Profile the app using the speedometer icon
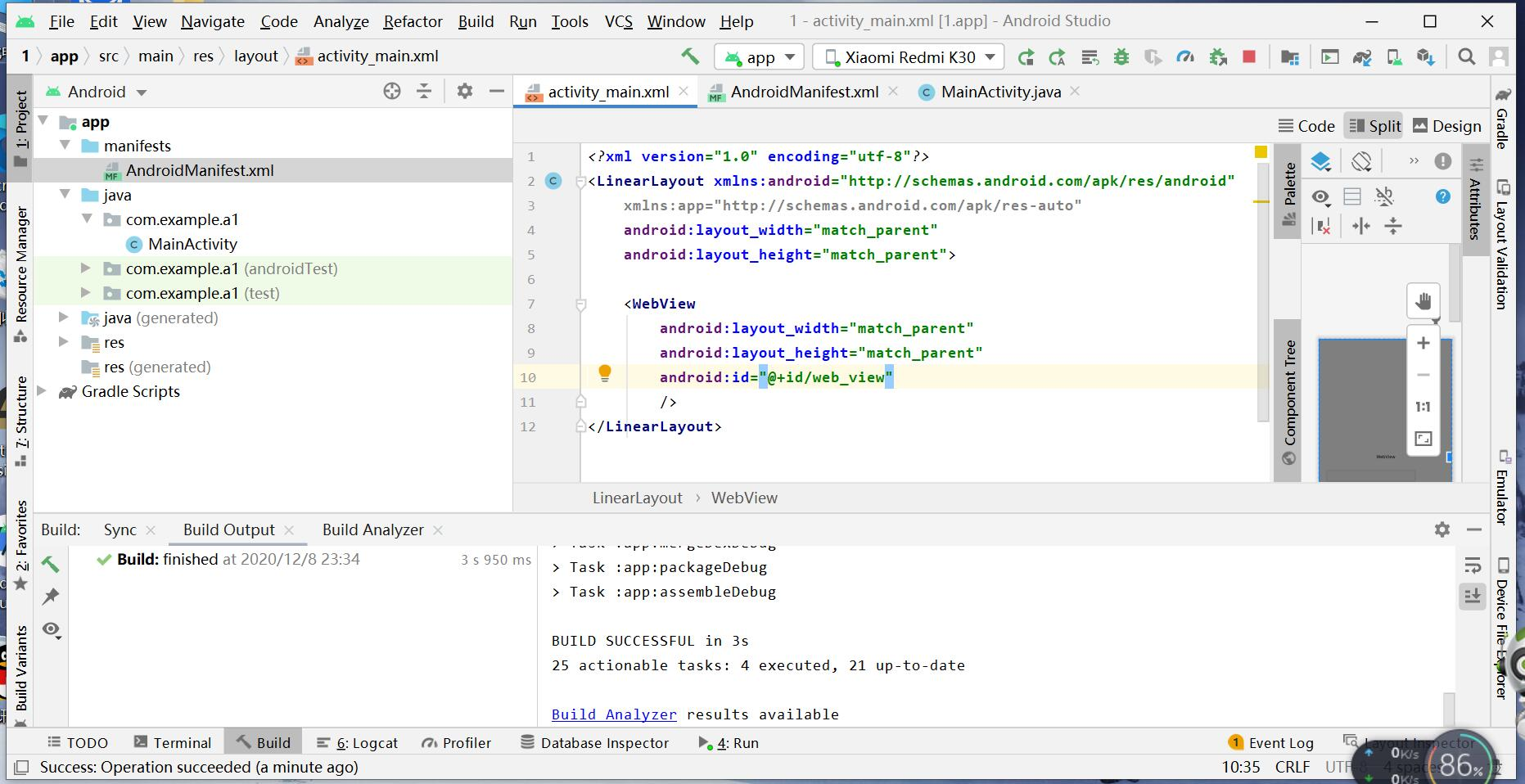The height and width of the screenshot is (784, 1525). tap(1184, 57)
